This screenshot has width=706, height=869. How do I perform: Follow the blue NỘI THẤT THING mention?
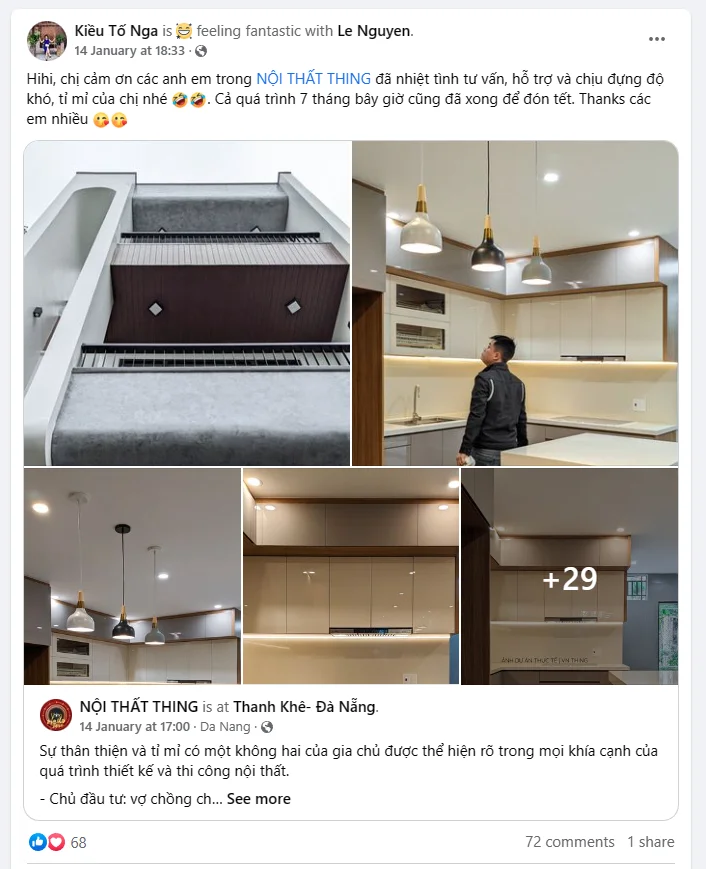[x=314, y=79]
